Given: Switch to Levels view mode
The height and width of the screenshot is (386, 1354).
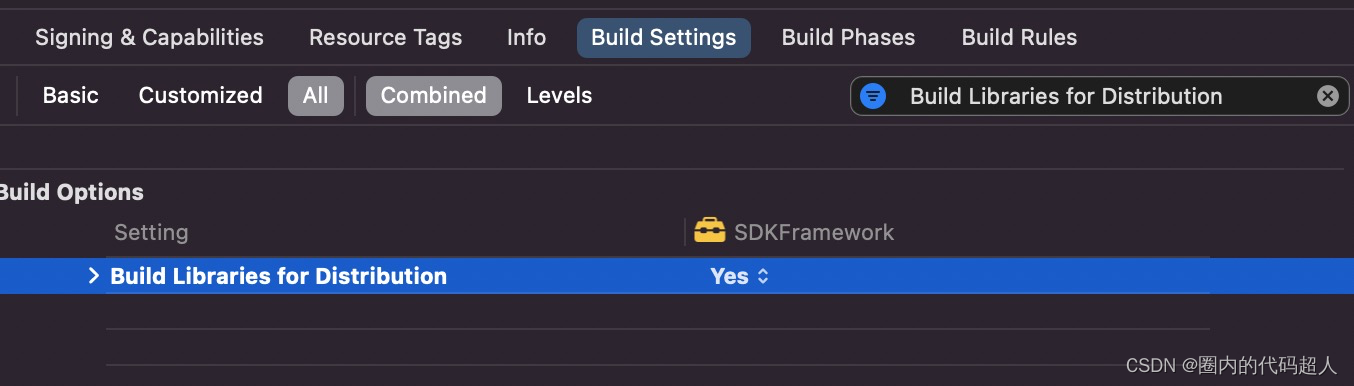Looking at the screenshot, I should [559, 96].
